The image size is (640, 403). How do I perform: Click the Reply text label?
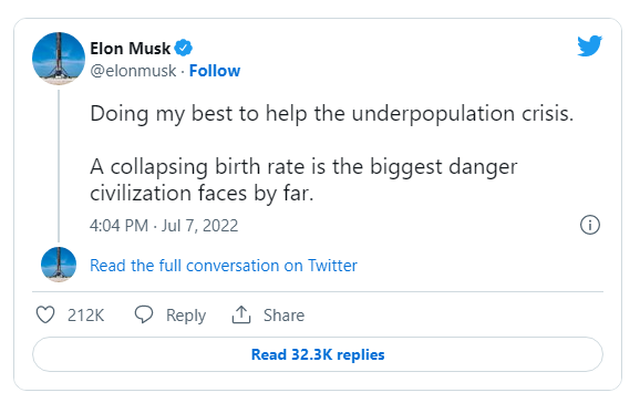tap(185, 315)
